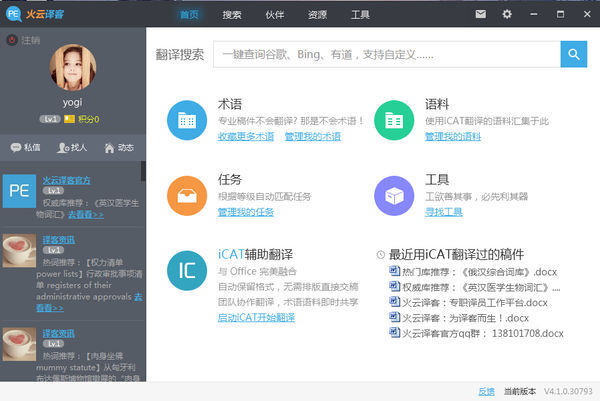Open 火云译客官方qq群:138101708.docx
The image size is (600, 401).
point(483,333)
